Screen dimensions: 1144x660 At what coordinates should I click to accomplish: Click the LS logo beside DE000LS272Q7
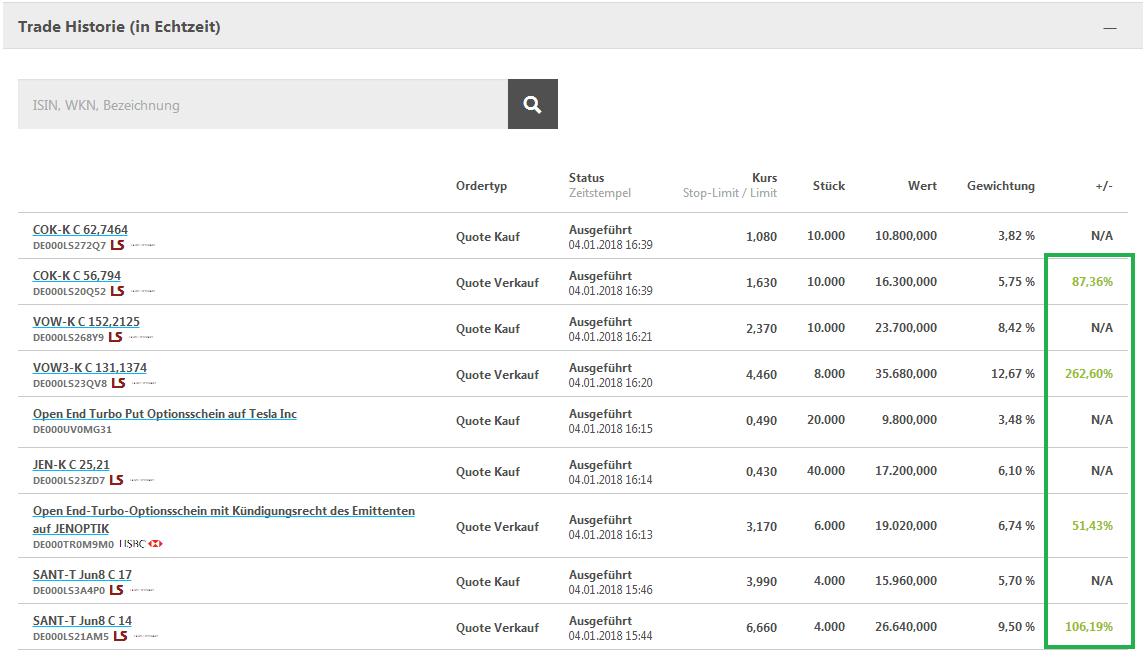click(117, 245)
